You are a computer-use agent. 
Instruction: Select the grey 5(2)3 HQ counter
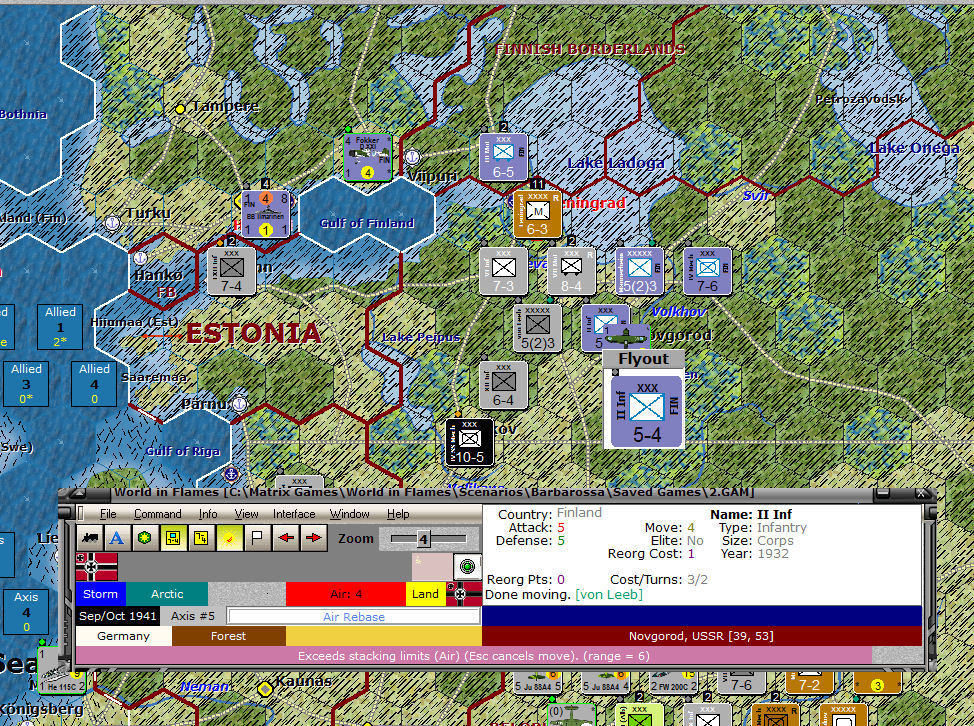pyautogui.click(x=537, y=328)
